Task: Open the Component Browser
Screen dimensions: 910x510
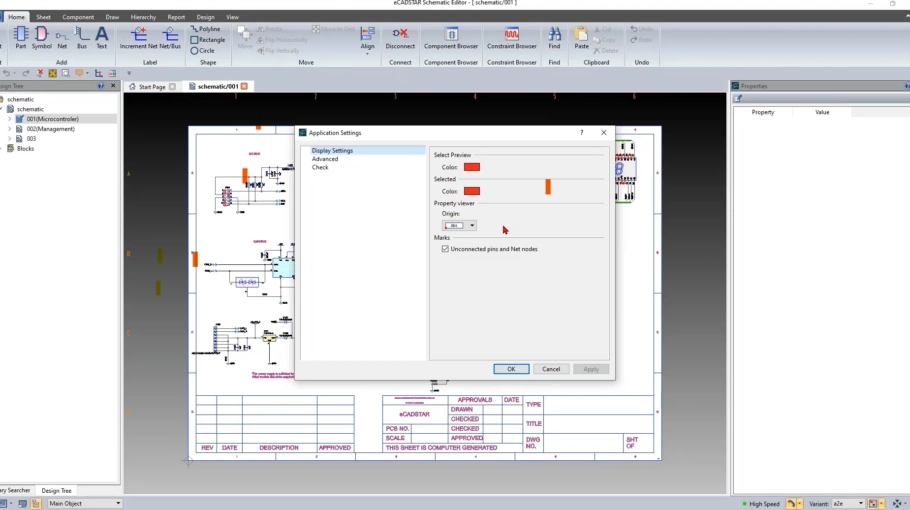Action: click(x=451, y=37)
